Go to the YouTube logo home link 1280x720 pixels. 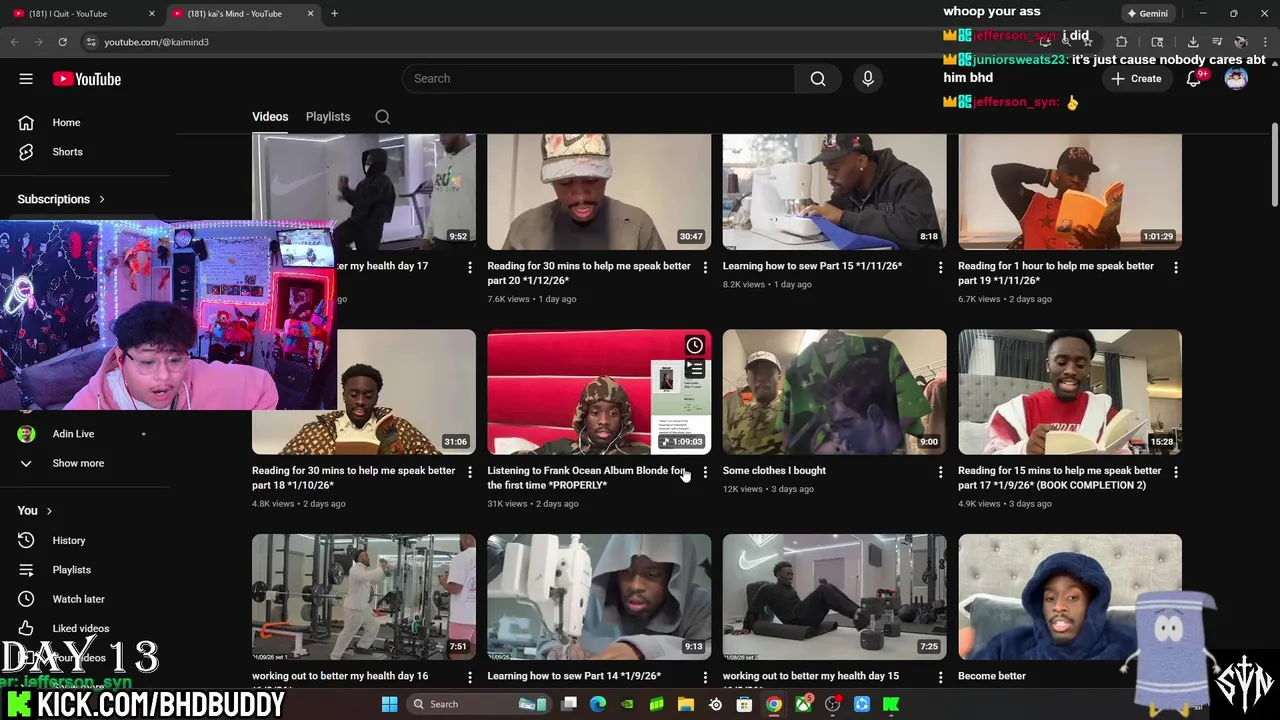[87, 79]
